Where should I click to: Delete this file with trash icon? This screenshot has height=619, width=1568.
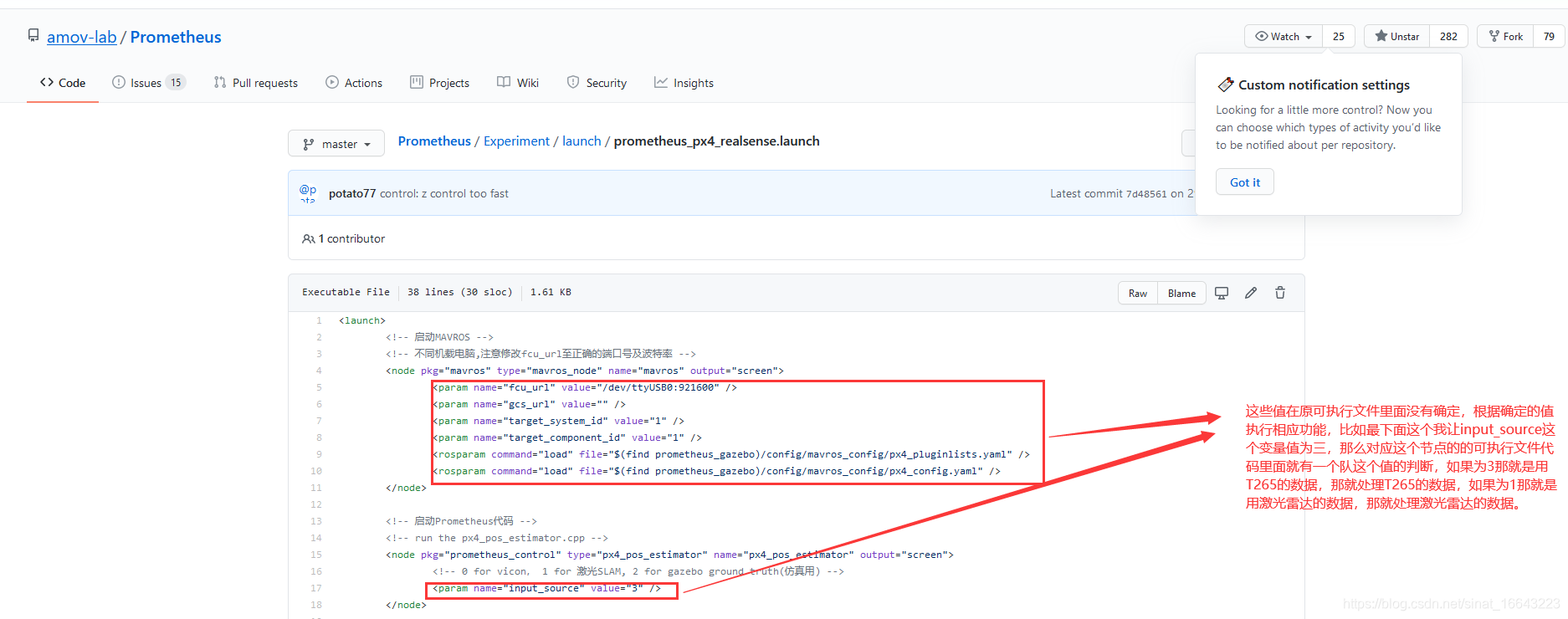coord(1280,293)
